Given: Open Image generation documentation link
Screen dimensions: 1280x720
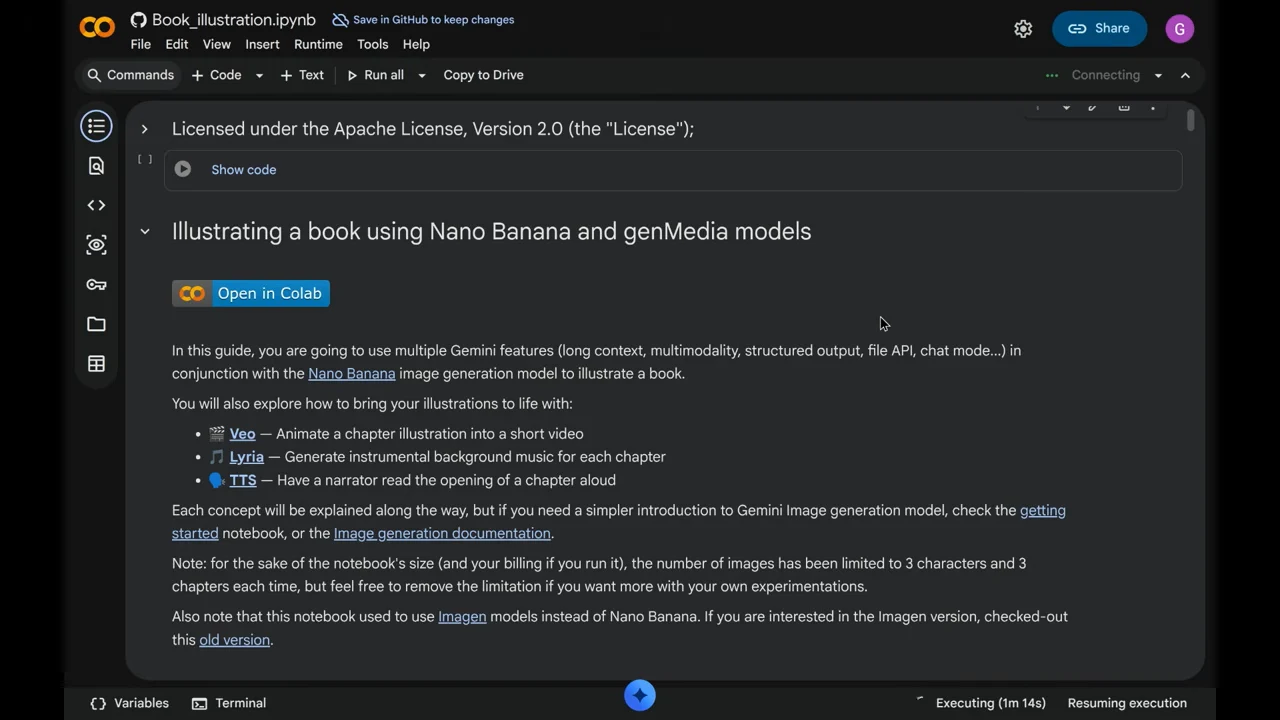Looking at the screenshot, I should pos(442,534).
